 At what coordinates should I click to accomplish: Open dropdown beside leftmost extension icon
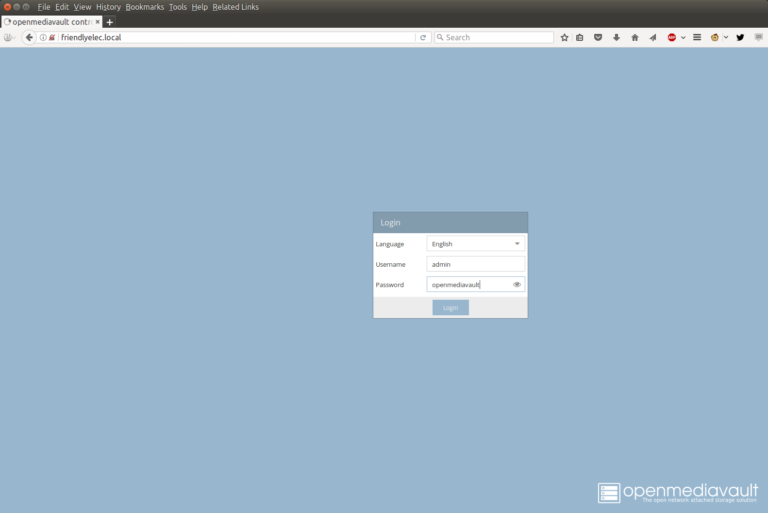point(14,38)
